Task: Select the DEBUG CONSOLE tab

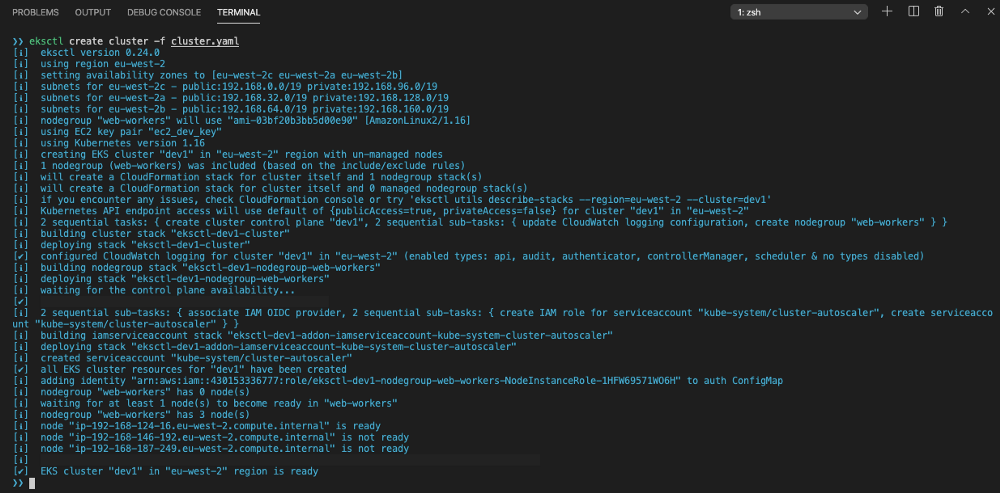Action: [x=164, y=12]
